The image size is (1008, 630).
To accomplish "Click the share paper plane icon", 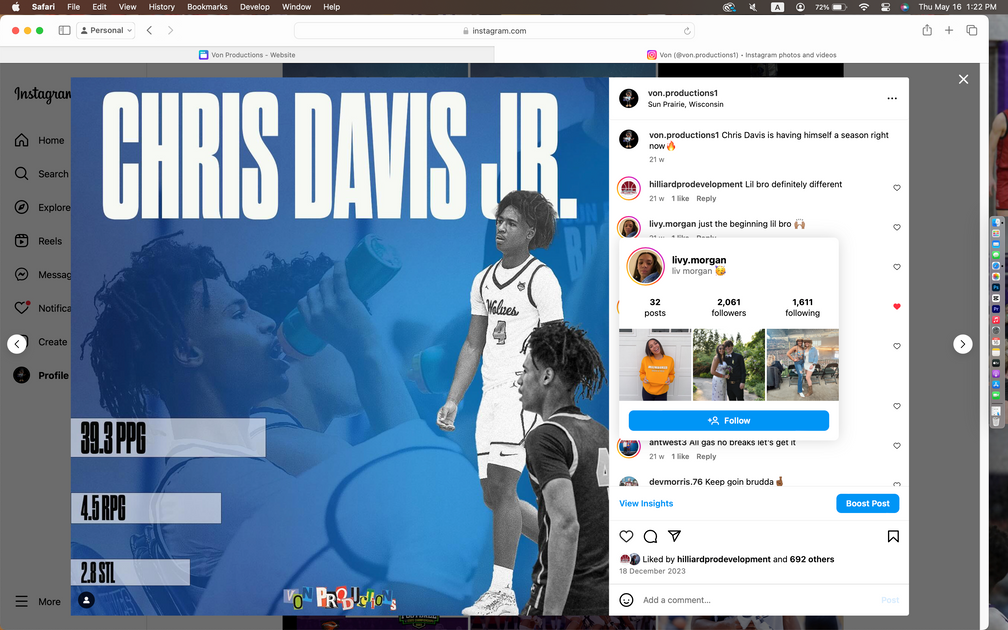I will click(674, 536).
